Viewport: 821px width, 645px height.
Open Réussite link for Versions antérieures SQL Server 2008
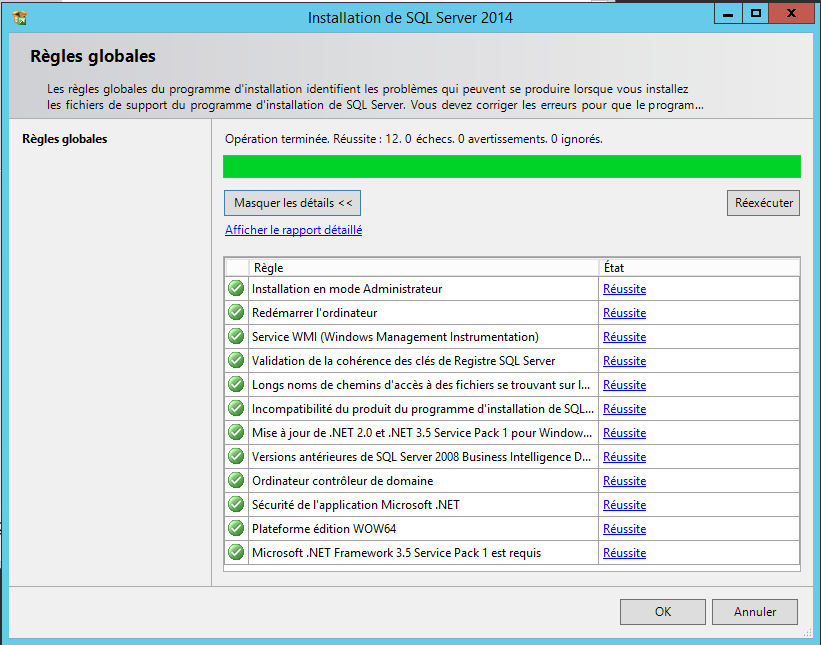click(x=624, y=458)
